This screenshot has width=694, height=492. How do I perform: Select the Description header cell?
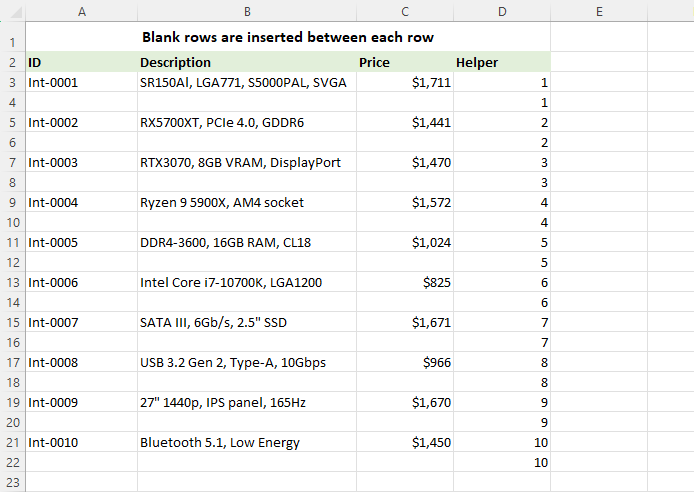[x=246, y=62]
